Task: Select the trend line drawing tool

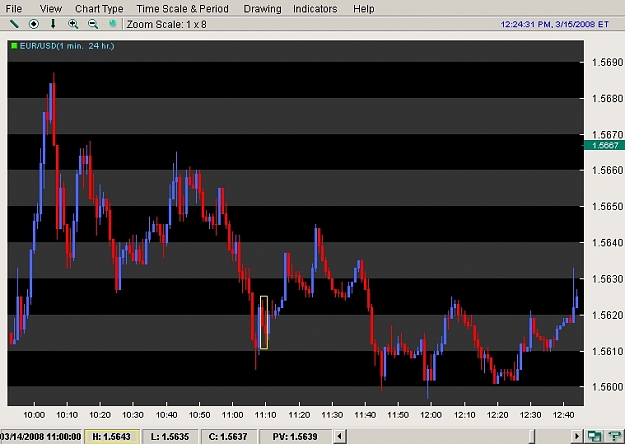Action: [14, 24]
